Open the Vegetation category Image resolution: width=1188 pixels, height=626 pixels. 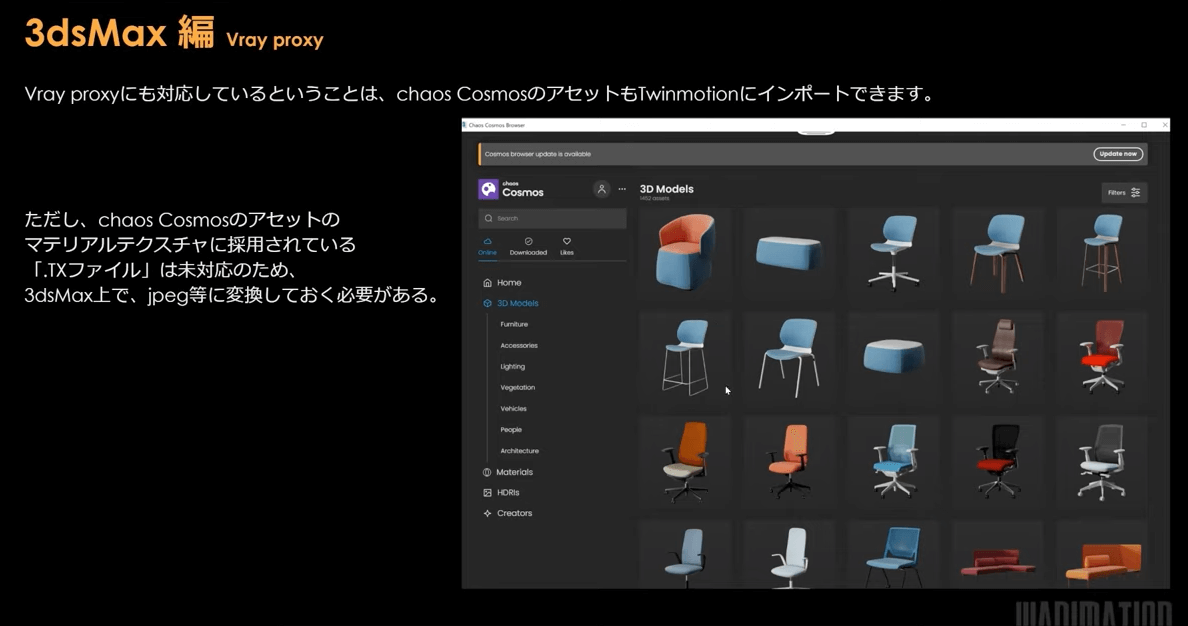coord(517,388)
